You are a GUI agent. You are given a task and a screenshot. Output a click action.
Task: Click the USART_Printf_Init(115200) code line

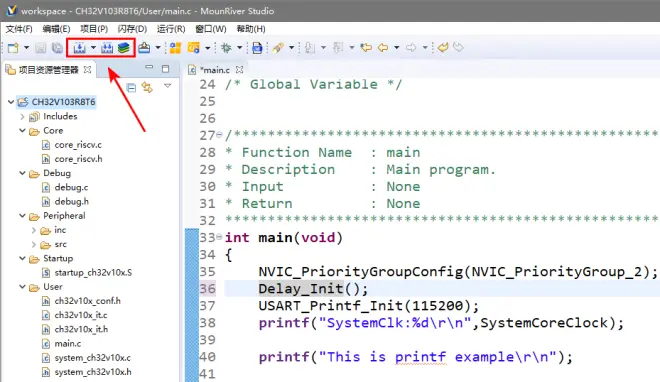(x=369, y=306)
